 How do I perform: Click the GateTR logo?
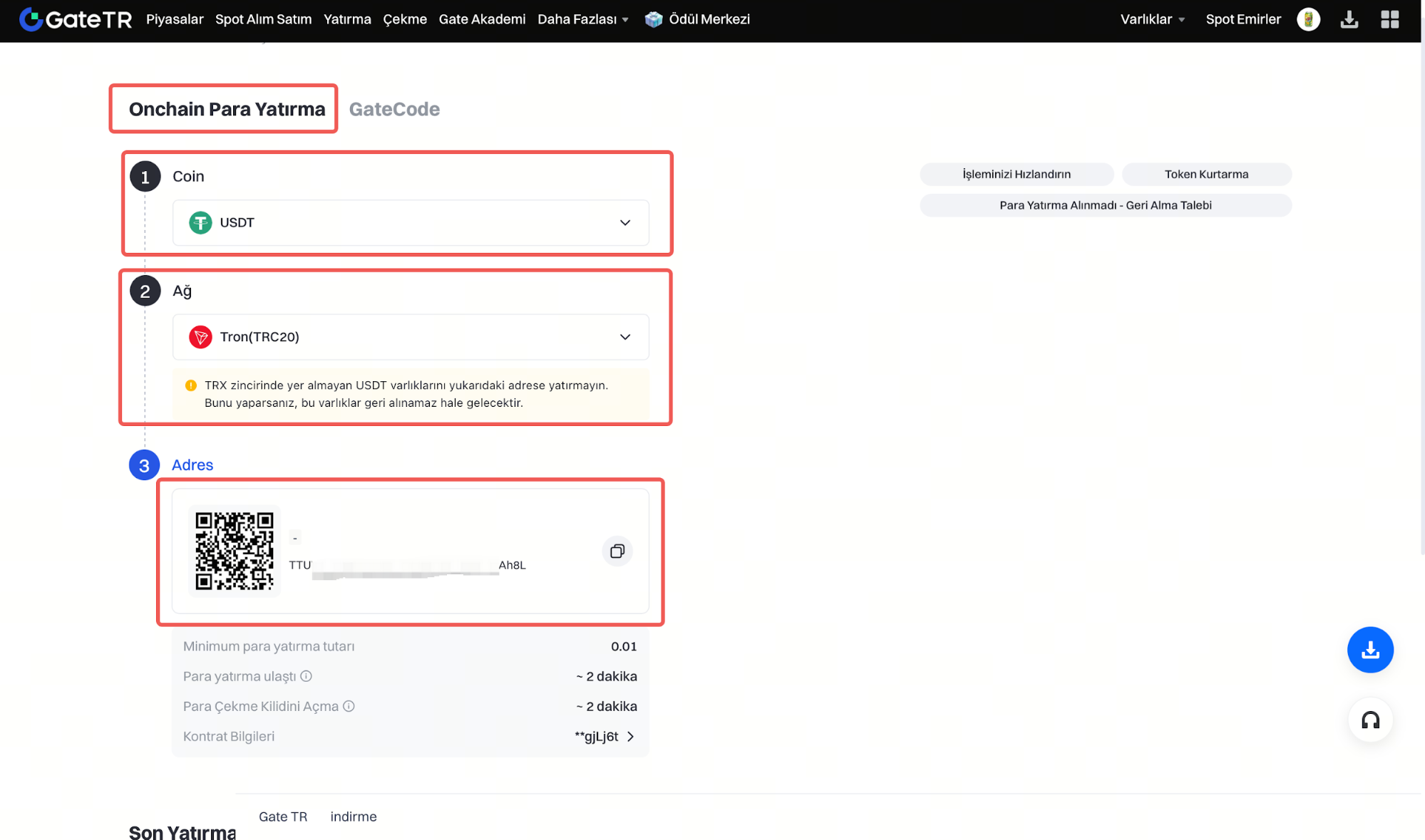click(76, 19)
